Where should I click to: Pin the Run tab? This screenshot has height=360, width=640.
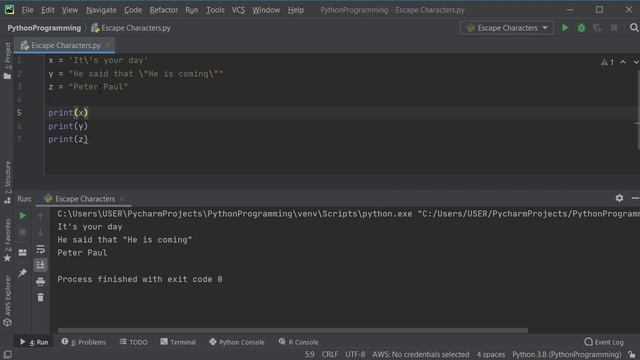point(22,273)
